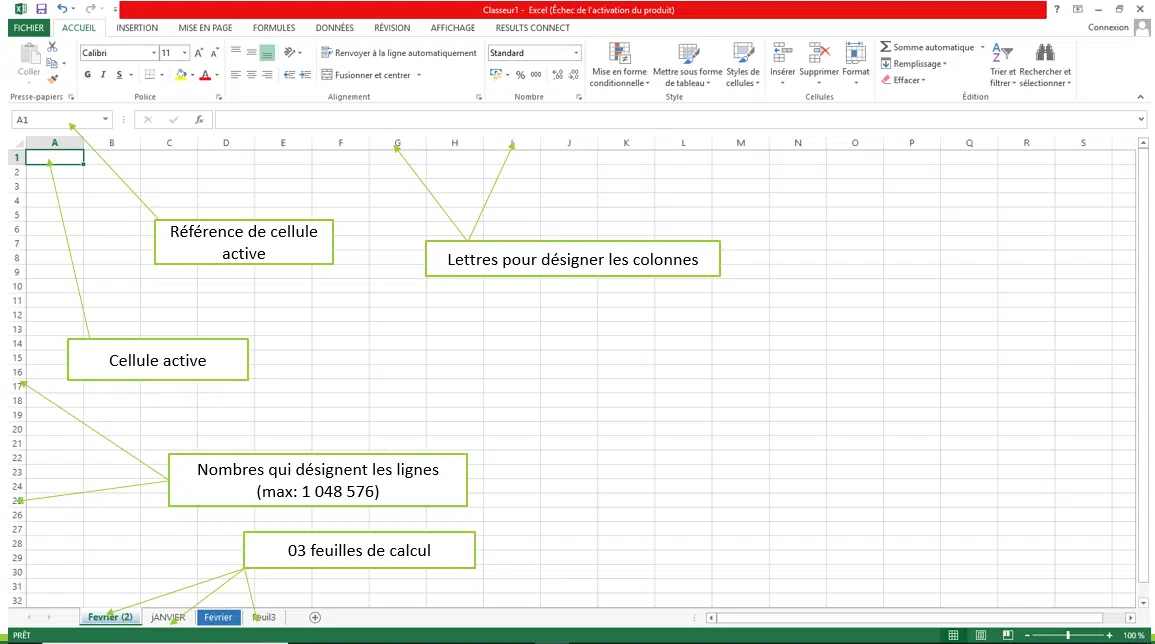Image resolution: width=1155 pixels, height=644 pixels.
Task: Add a new sheet with the plus button
Action: 315,617
